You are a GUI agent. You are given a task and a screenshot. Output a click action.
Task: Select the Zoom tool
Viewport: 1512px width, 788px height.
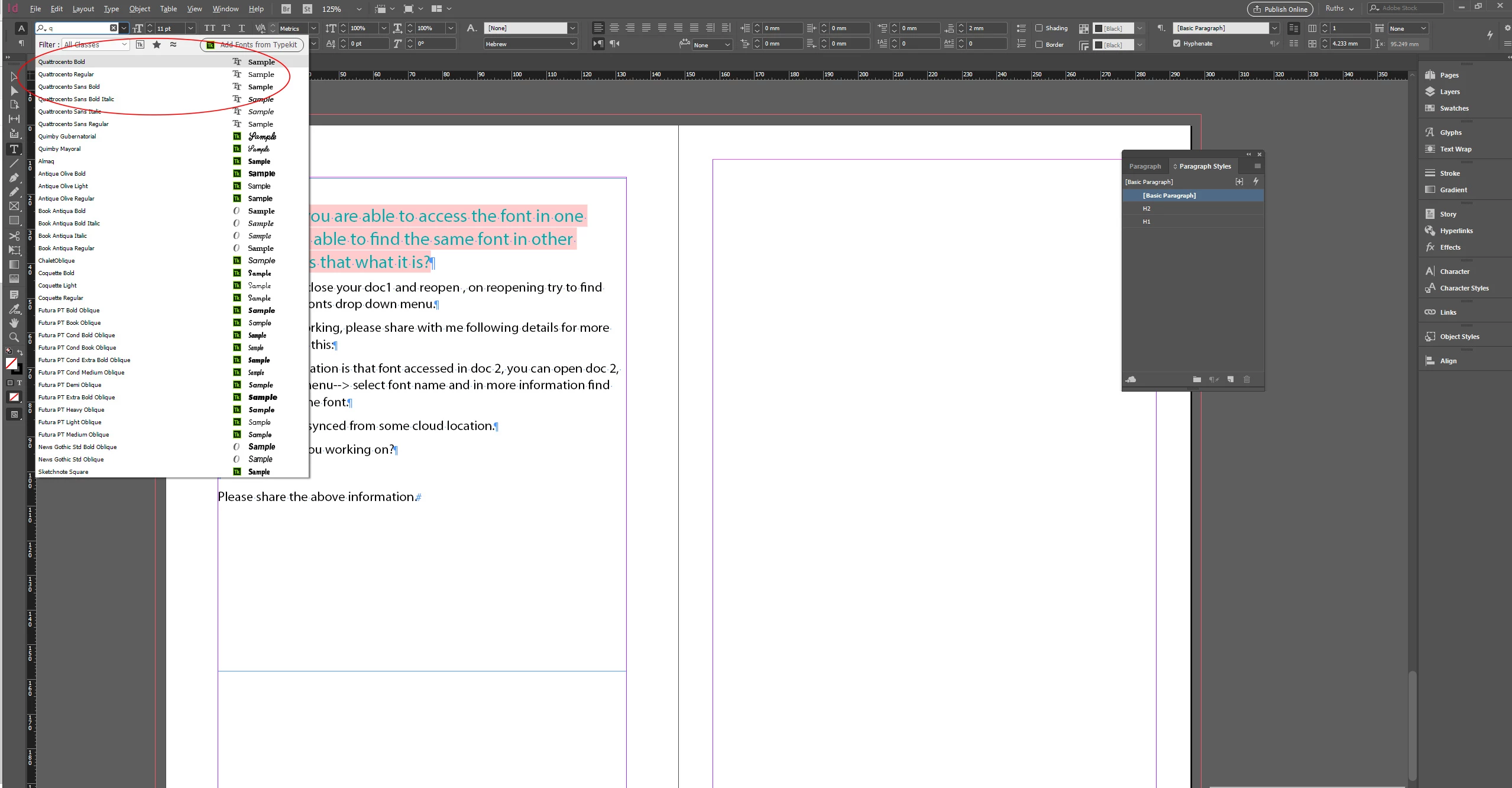(x=14, y=337)
